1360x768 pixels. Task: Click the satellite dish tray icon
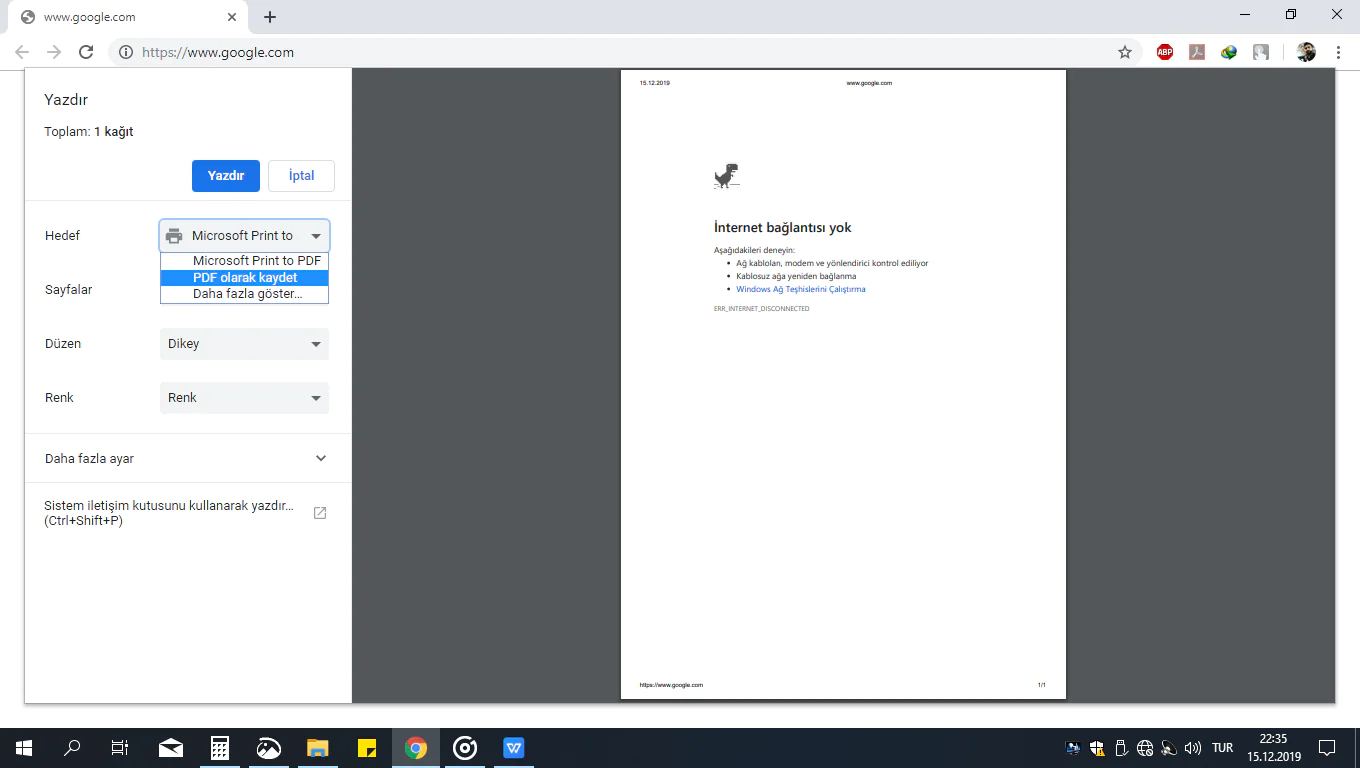point(1168,748)
